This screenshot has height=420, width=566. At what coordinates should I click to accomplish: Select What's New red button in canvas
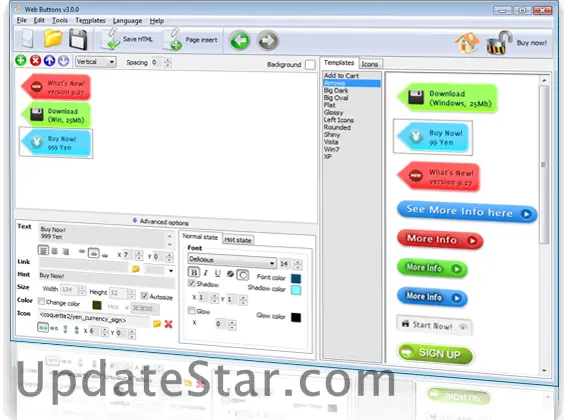click(x=56, y=87)
